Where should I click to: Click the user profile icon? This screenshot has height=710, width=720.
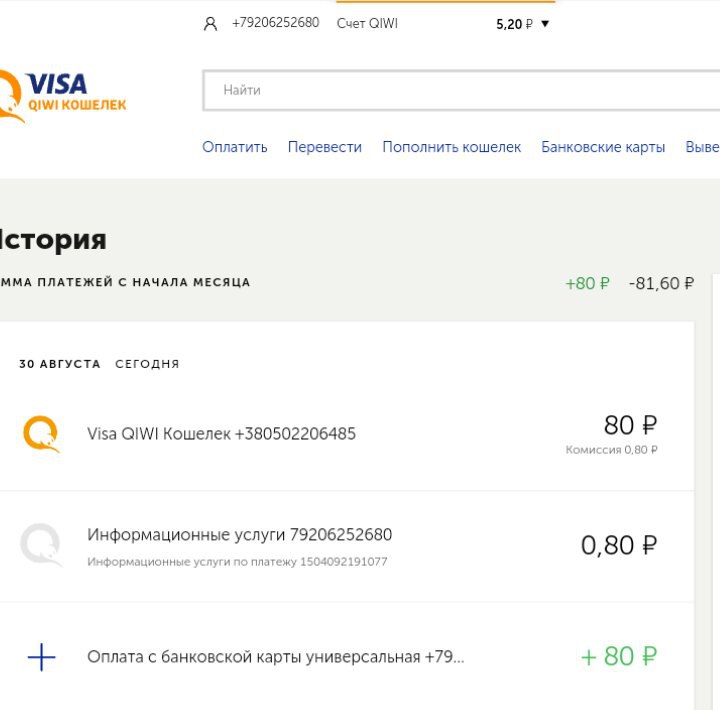click(x=210, y=24)
